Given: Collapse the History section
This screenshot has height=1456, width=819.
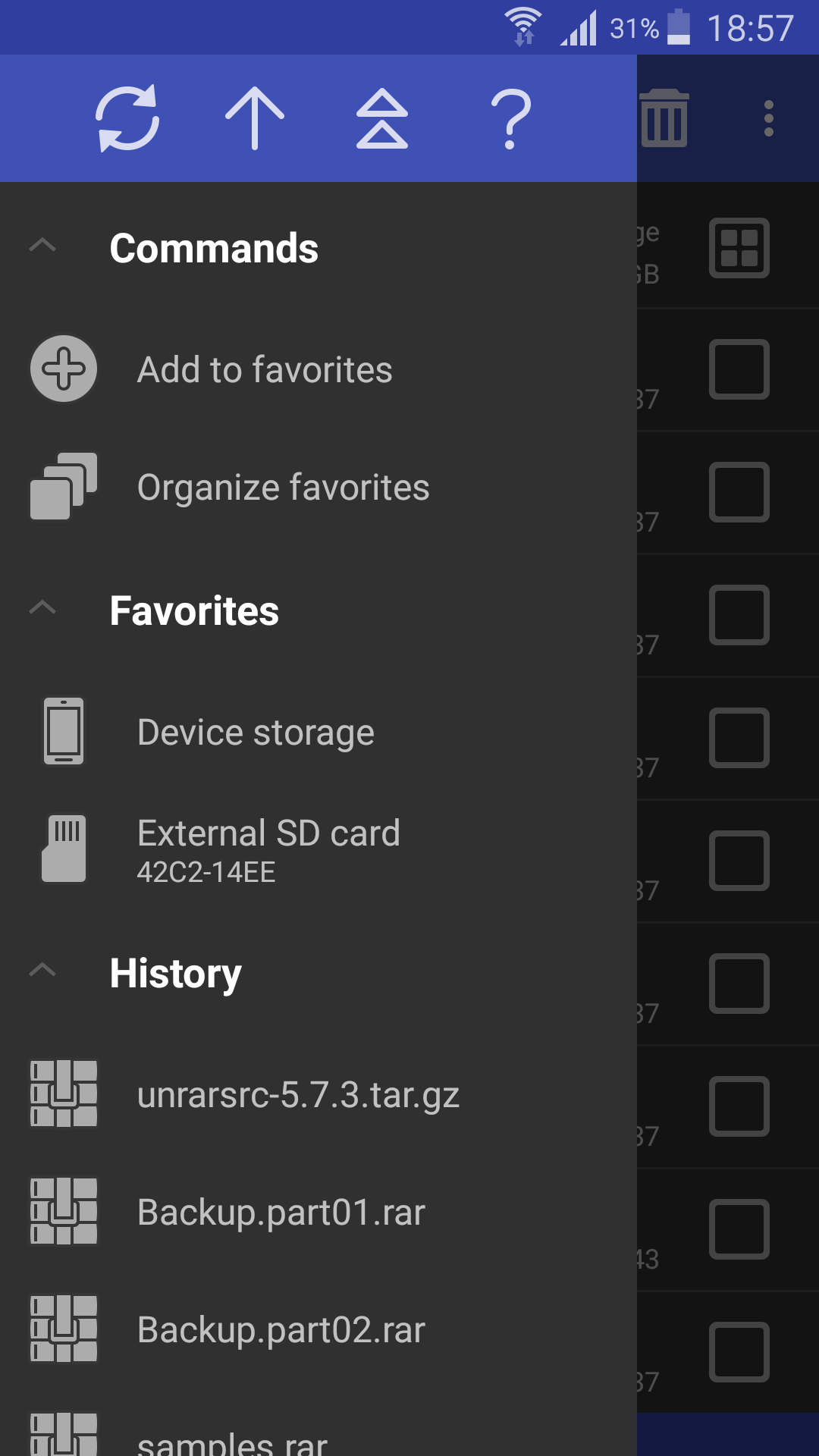Looking at the screenshot, I should coord(42,970).
